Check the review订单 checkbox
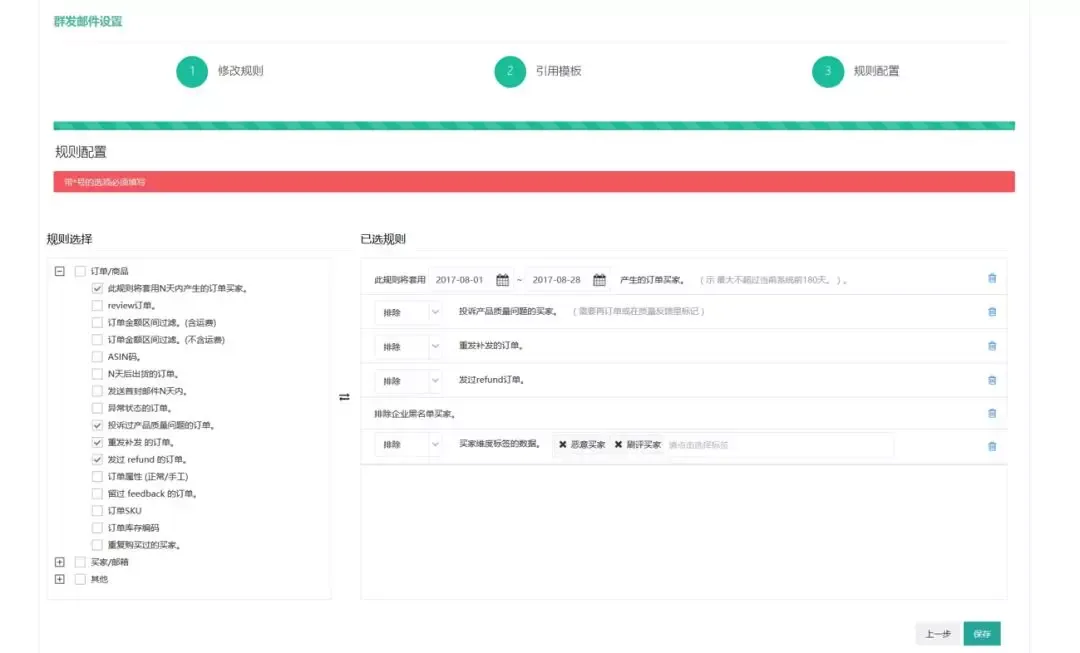This screenshot has width=1080, height=653. [x=97, y=305]
